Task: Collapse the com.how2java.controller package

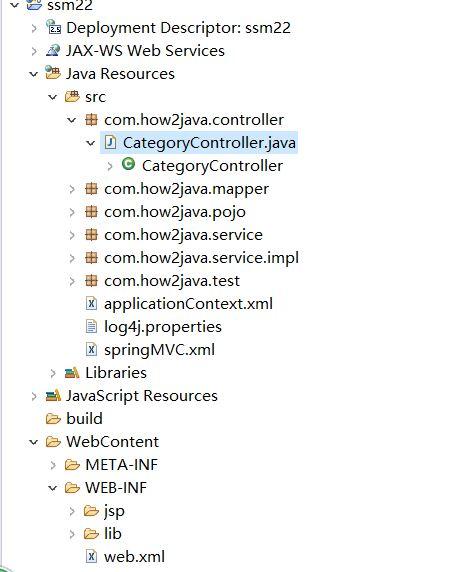Action: click(72, 120)
